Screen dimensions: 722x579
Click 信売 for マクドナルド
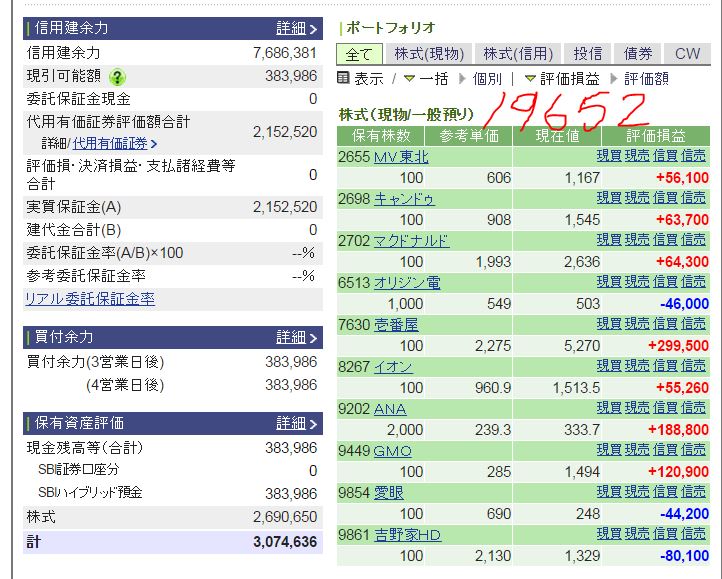coord(693,240)
